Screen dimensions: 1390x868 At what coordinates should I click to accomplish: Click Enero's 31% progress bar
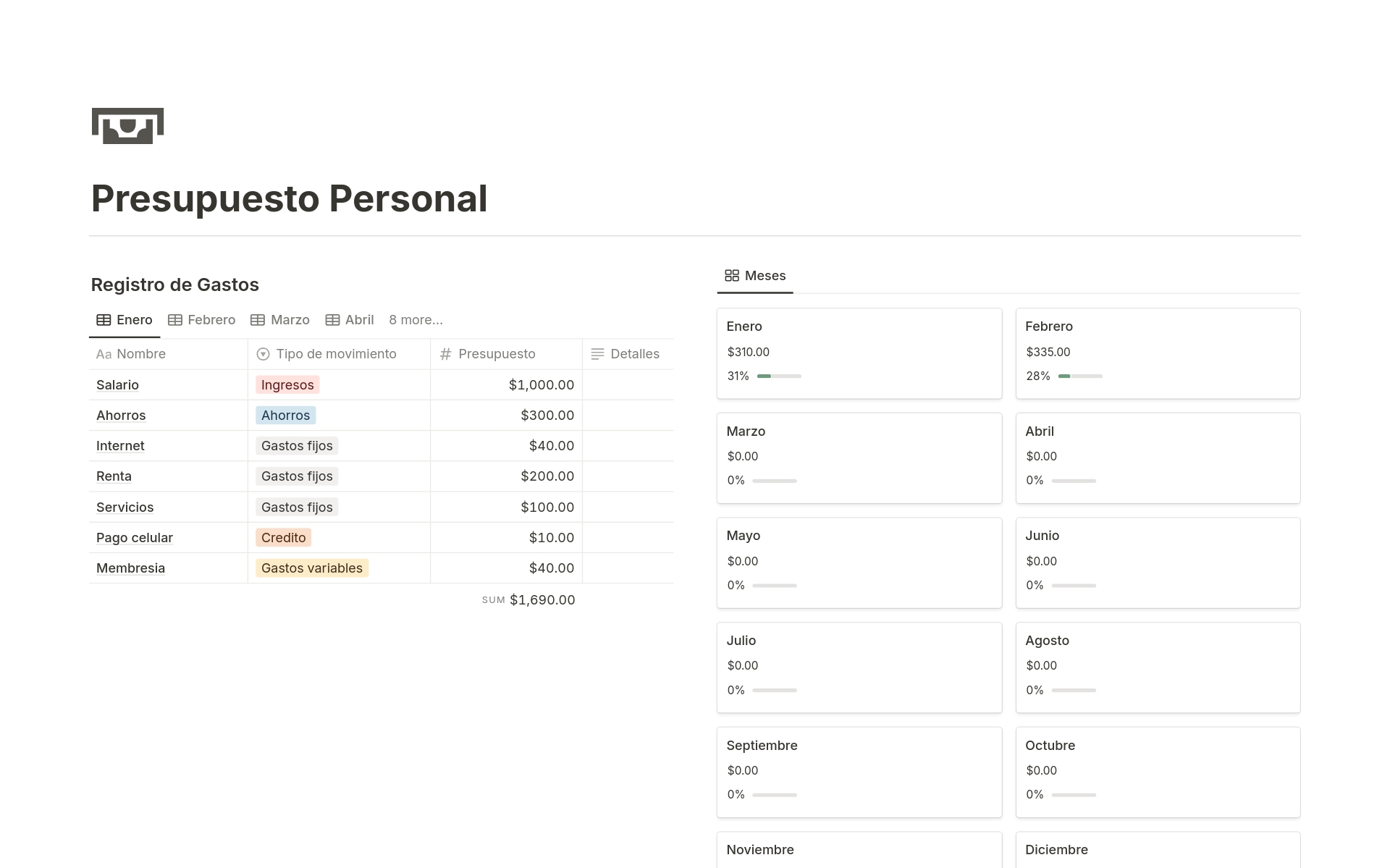click(778, 376)
